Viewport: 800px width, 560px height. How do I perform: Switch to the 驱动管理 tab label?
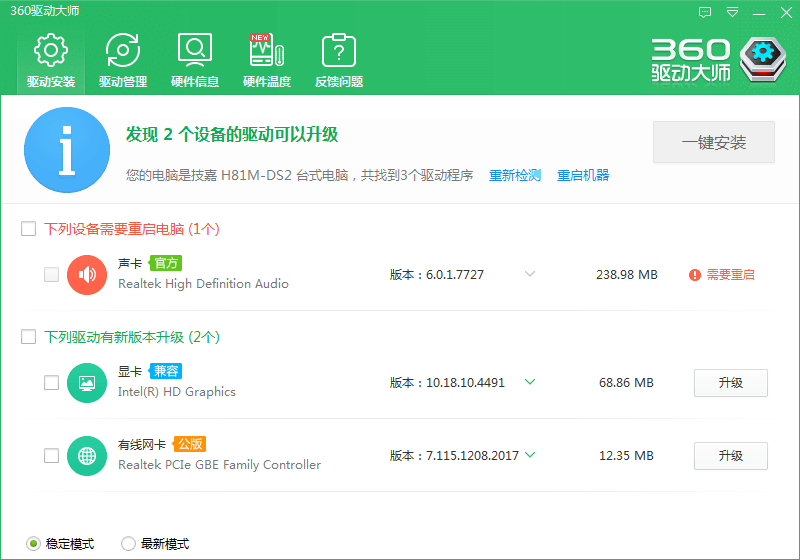point(123,82)
